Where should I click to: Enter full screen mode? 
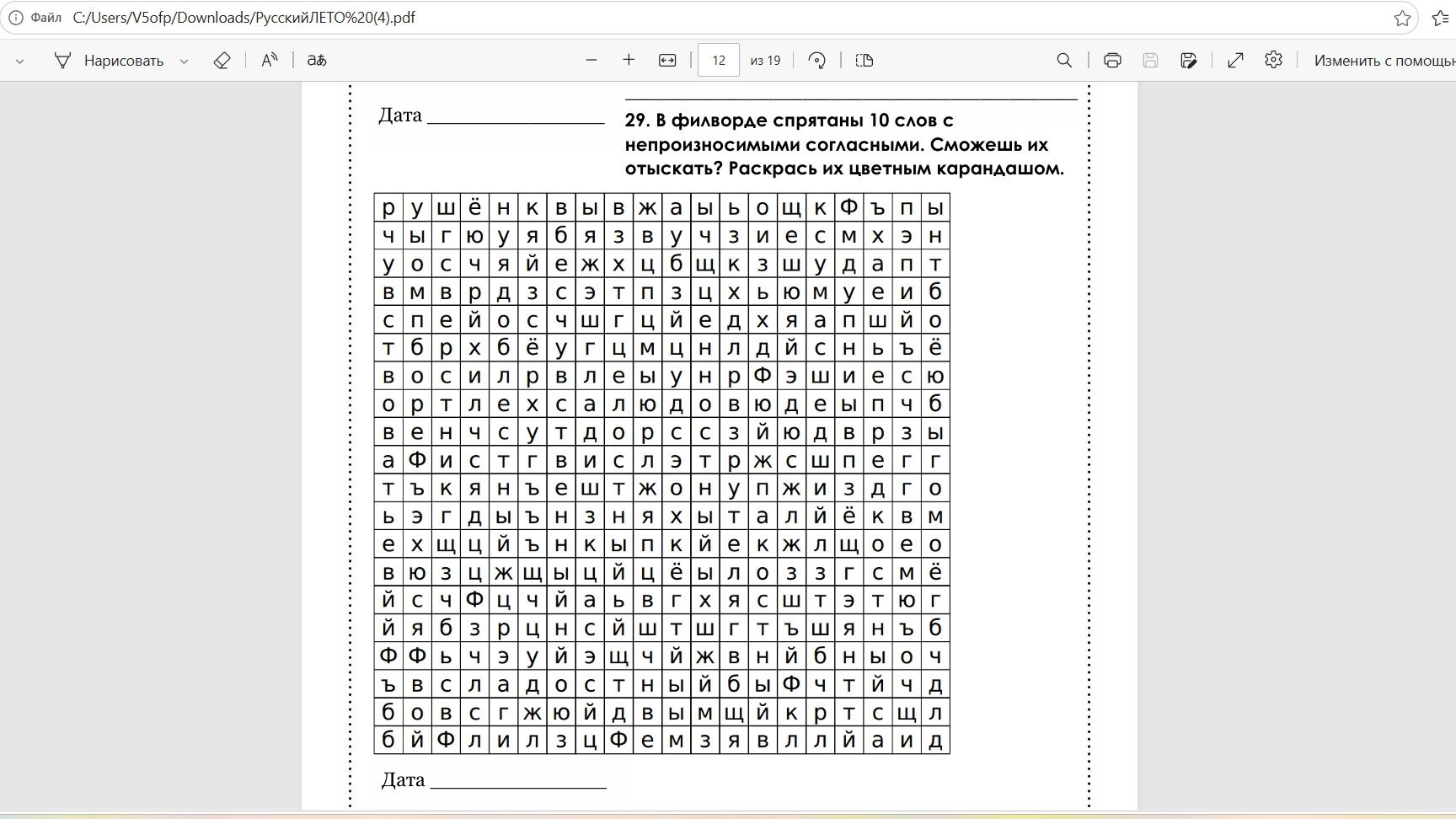1236,60
